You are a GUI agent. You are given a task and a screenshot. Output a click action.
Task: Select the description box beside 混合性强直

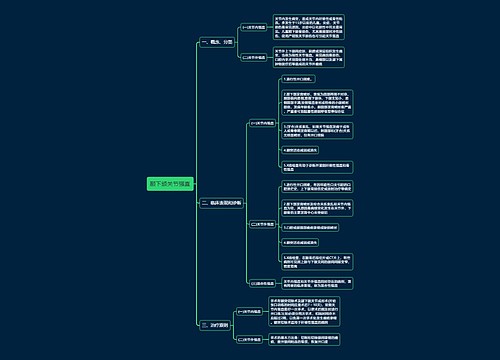point(317,283)
